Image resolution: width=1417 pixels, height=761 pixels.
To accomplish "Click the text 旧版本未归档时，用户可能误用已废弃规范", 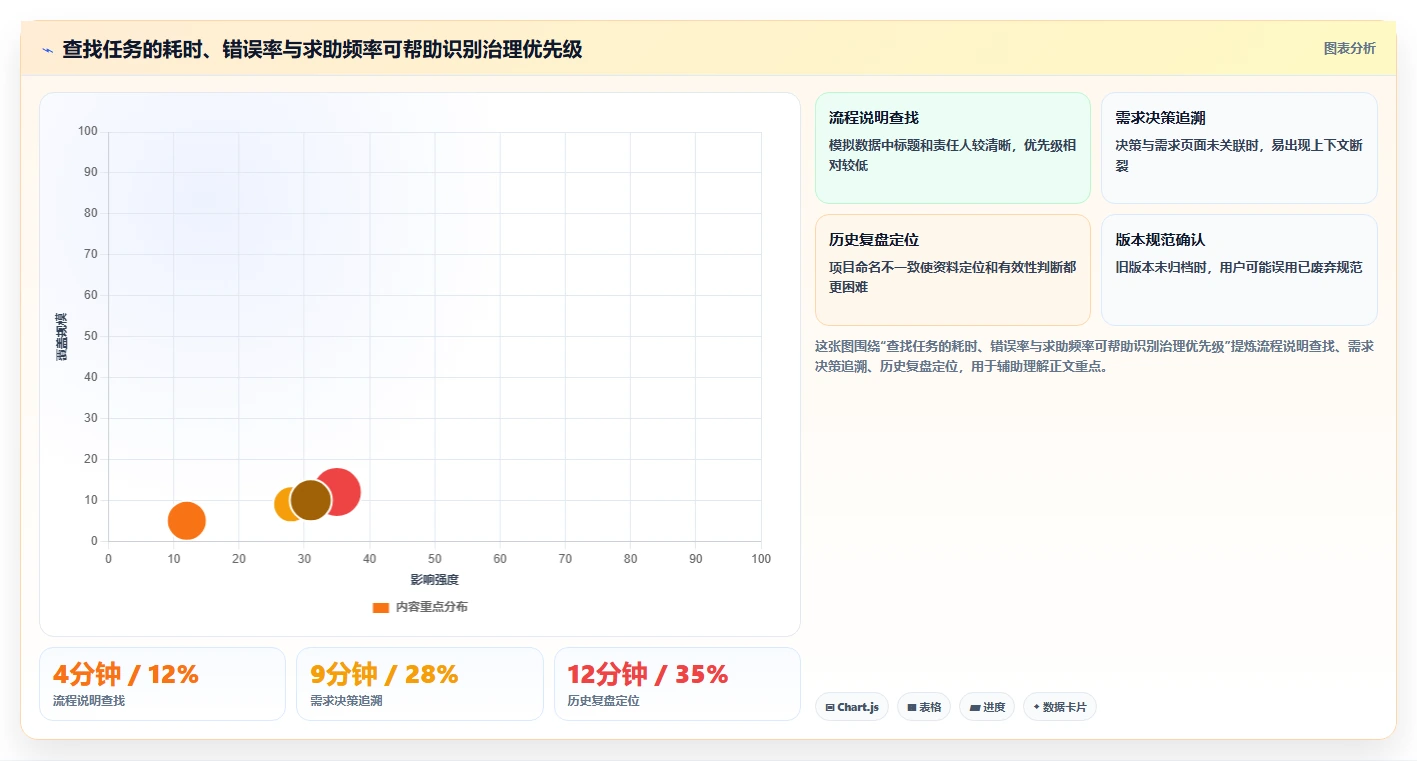I will (1239, 267).
